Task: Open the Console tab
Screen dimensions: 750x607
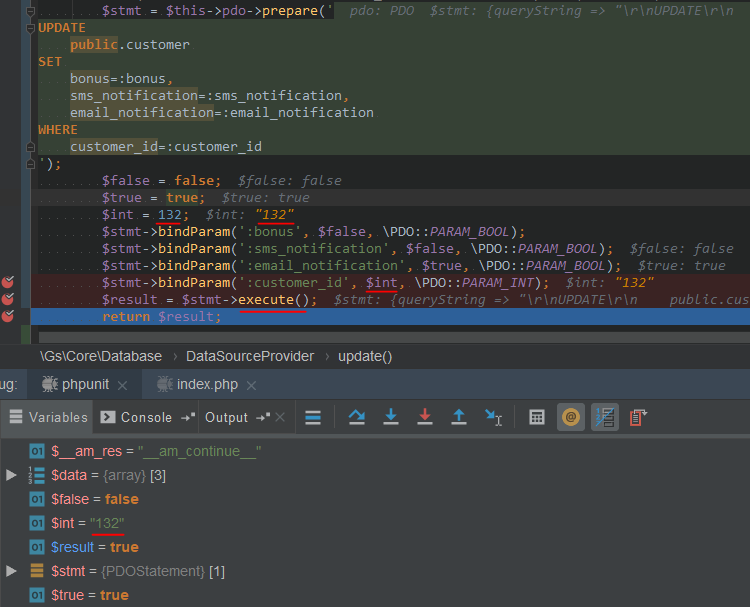Action: (x=146, y=417)
